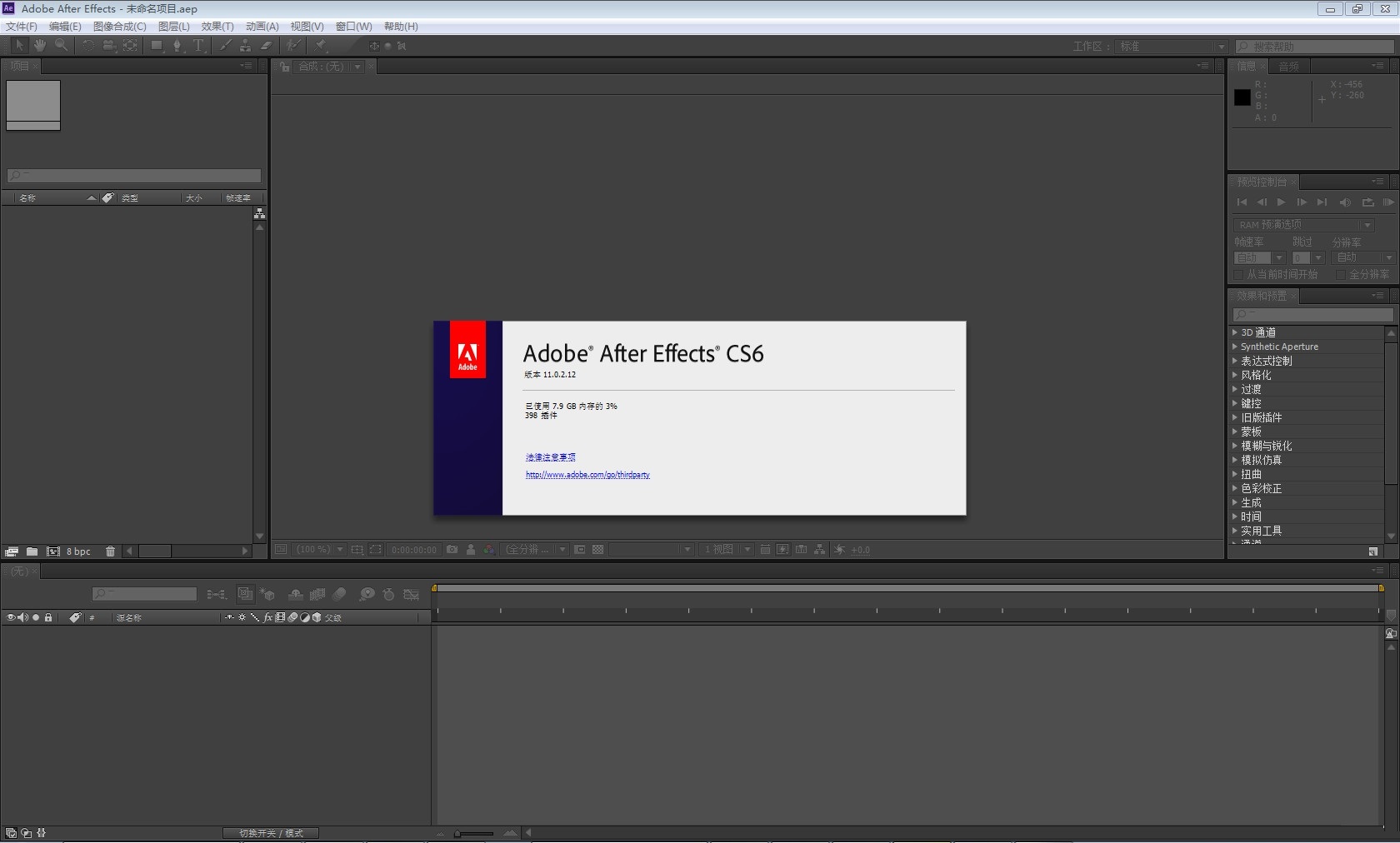The height and width of the screenshot is (843, 1400).
Task: Toggle transparency grid in the composition panel
Action: (597, 550)
